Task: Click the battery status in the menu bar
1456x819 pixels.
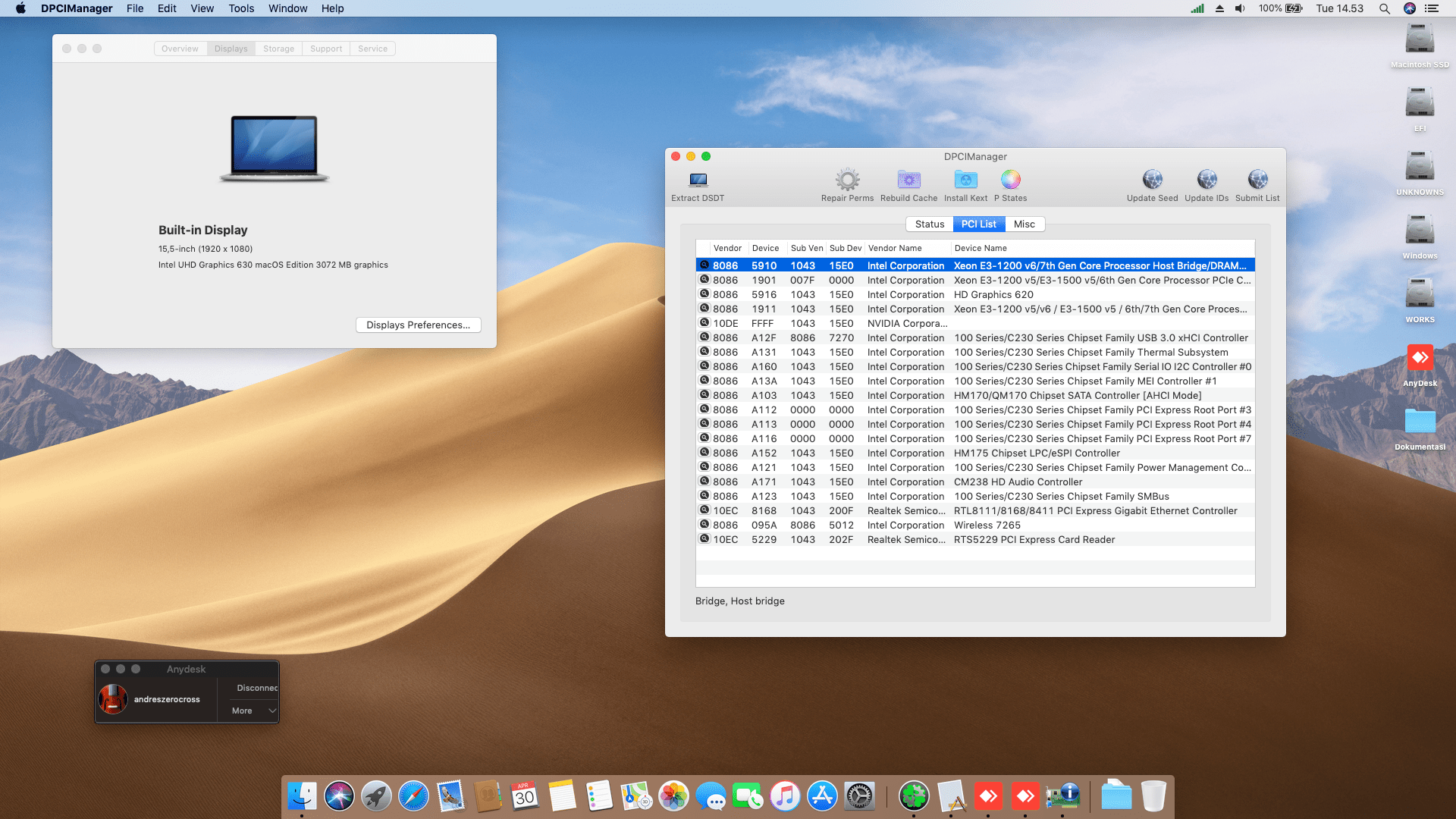Action: coord(1280,8)
